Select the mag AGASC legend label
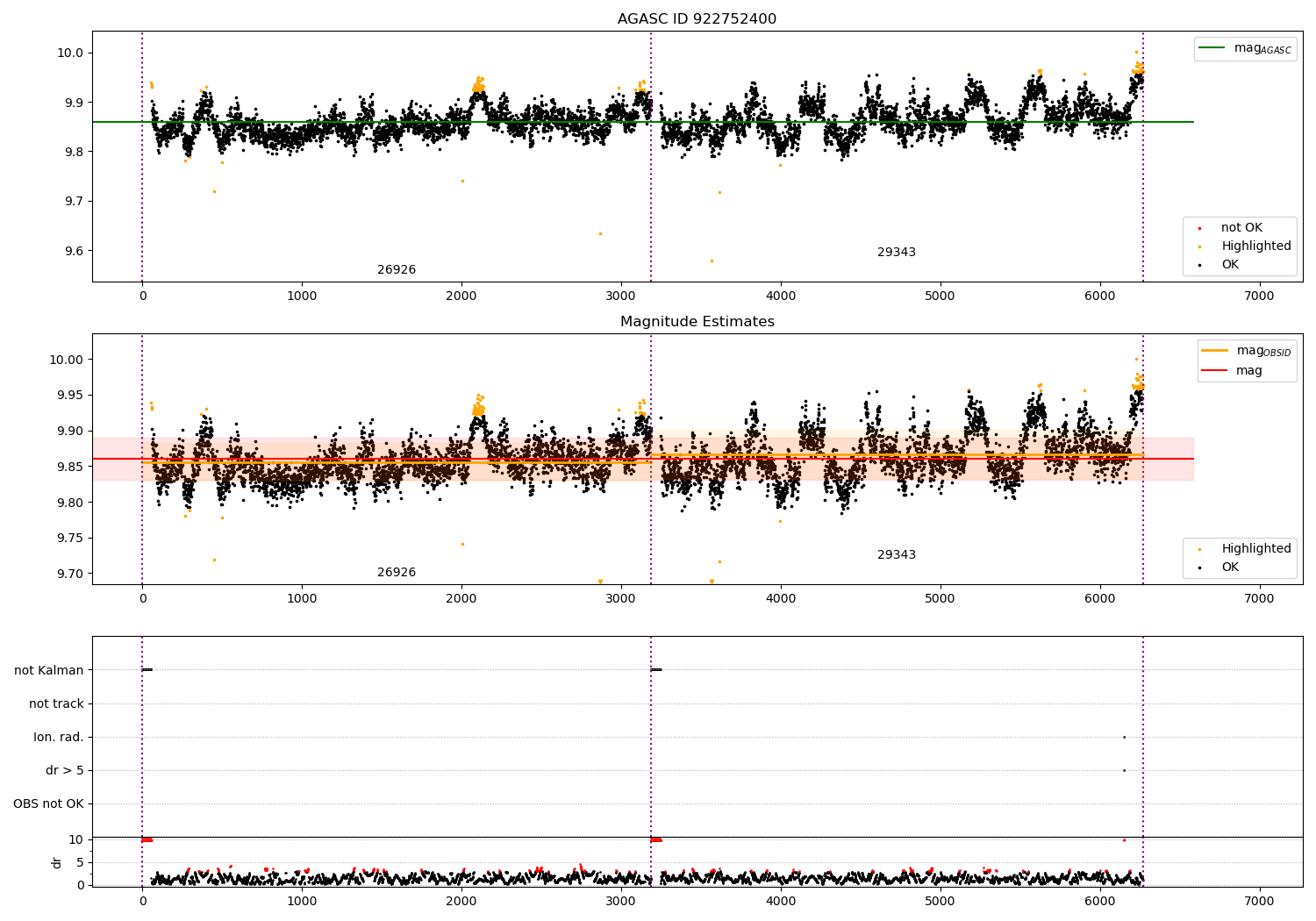Screen dimensions: 1316x921 pyautogui.click(x=1262, y=48)
